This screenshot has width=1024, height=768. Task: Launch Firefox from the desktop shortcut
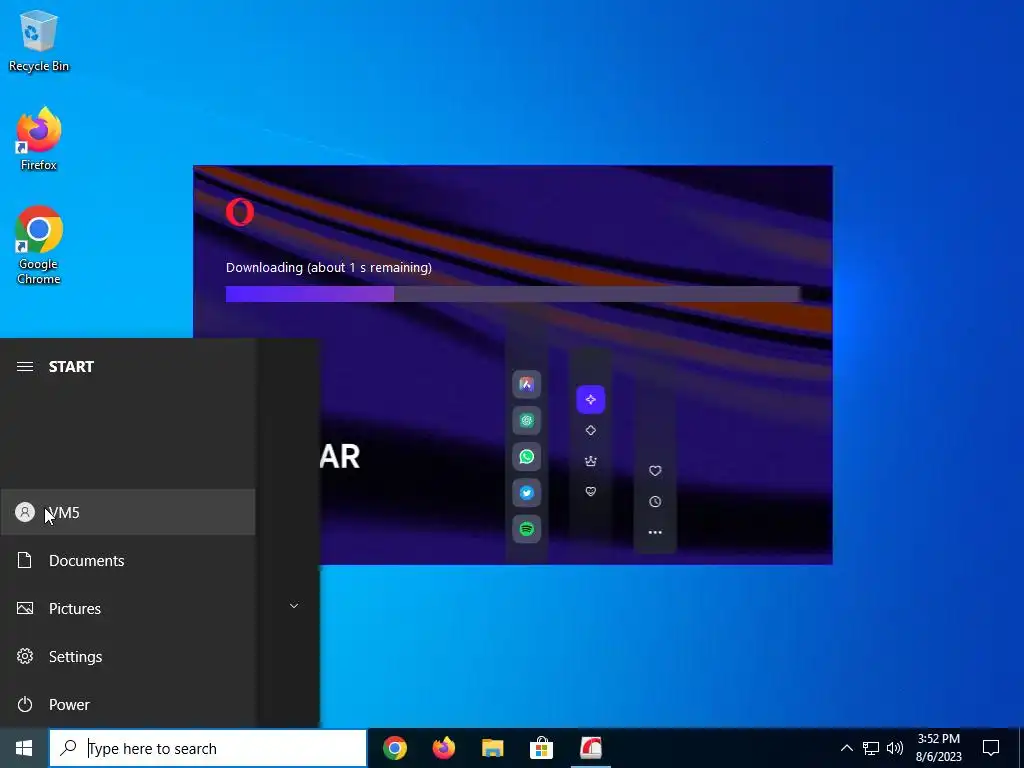click(39, 139)
